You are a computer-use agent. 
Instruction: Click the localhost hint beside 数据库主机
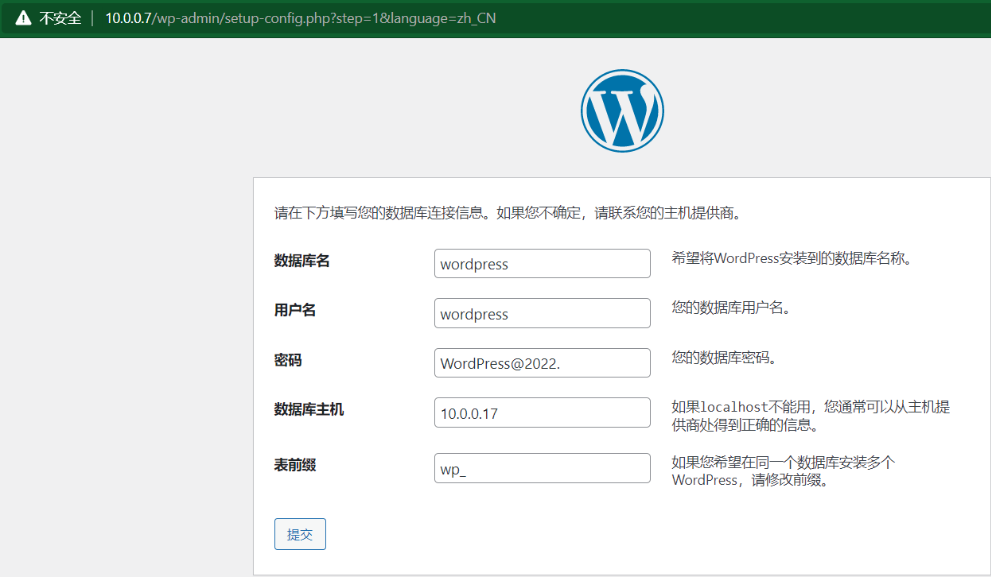pyautogui.click(x=811, y=415)
